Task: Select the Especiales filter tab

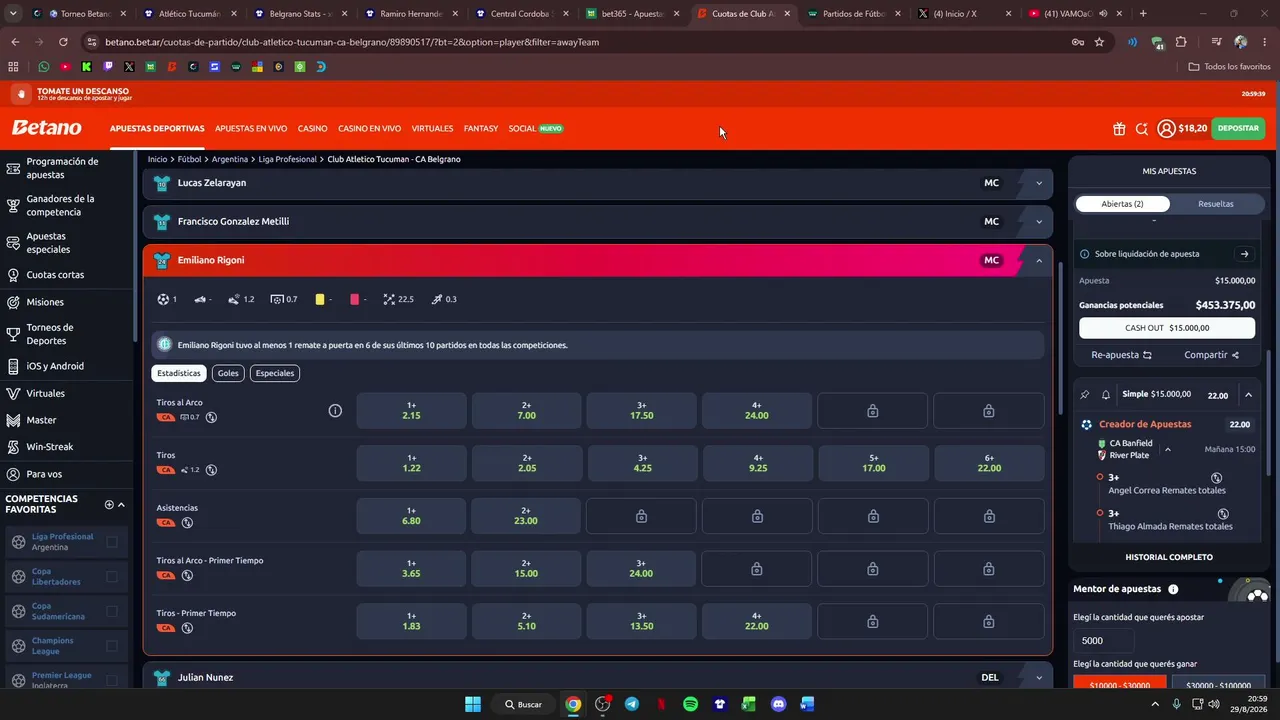Action: [275, 373]
